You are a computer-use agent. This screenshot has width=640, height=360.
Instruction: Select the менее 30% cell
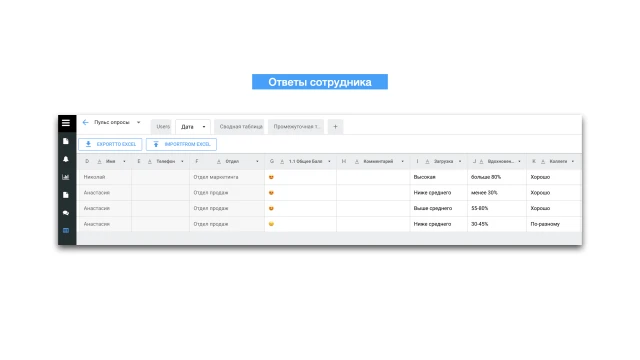497,193
